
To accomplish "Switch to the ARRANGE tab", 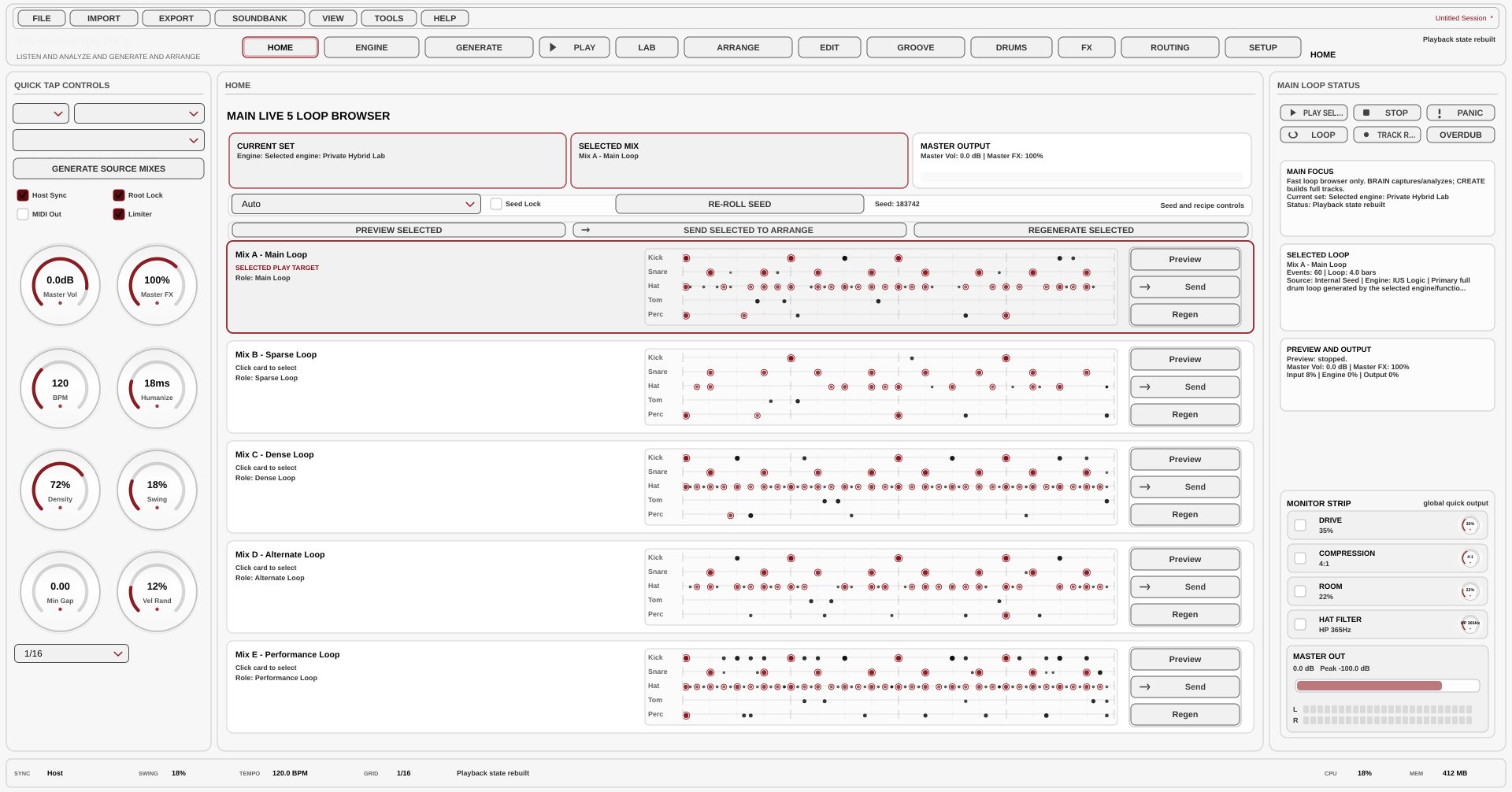I will pos(738,47).
